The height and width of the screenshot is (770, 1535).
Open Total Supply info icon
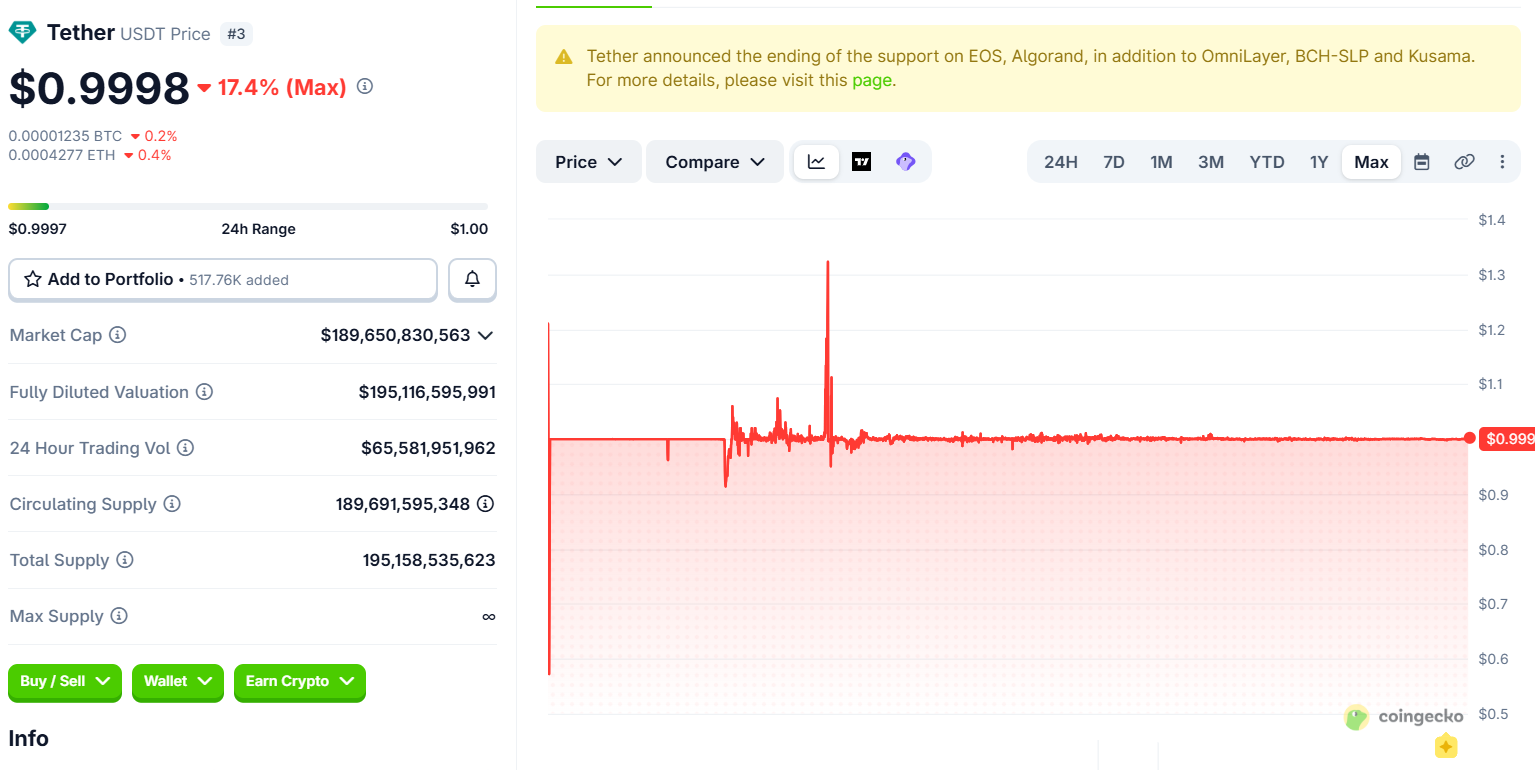125,560
